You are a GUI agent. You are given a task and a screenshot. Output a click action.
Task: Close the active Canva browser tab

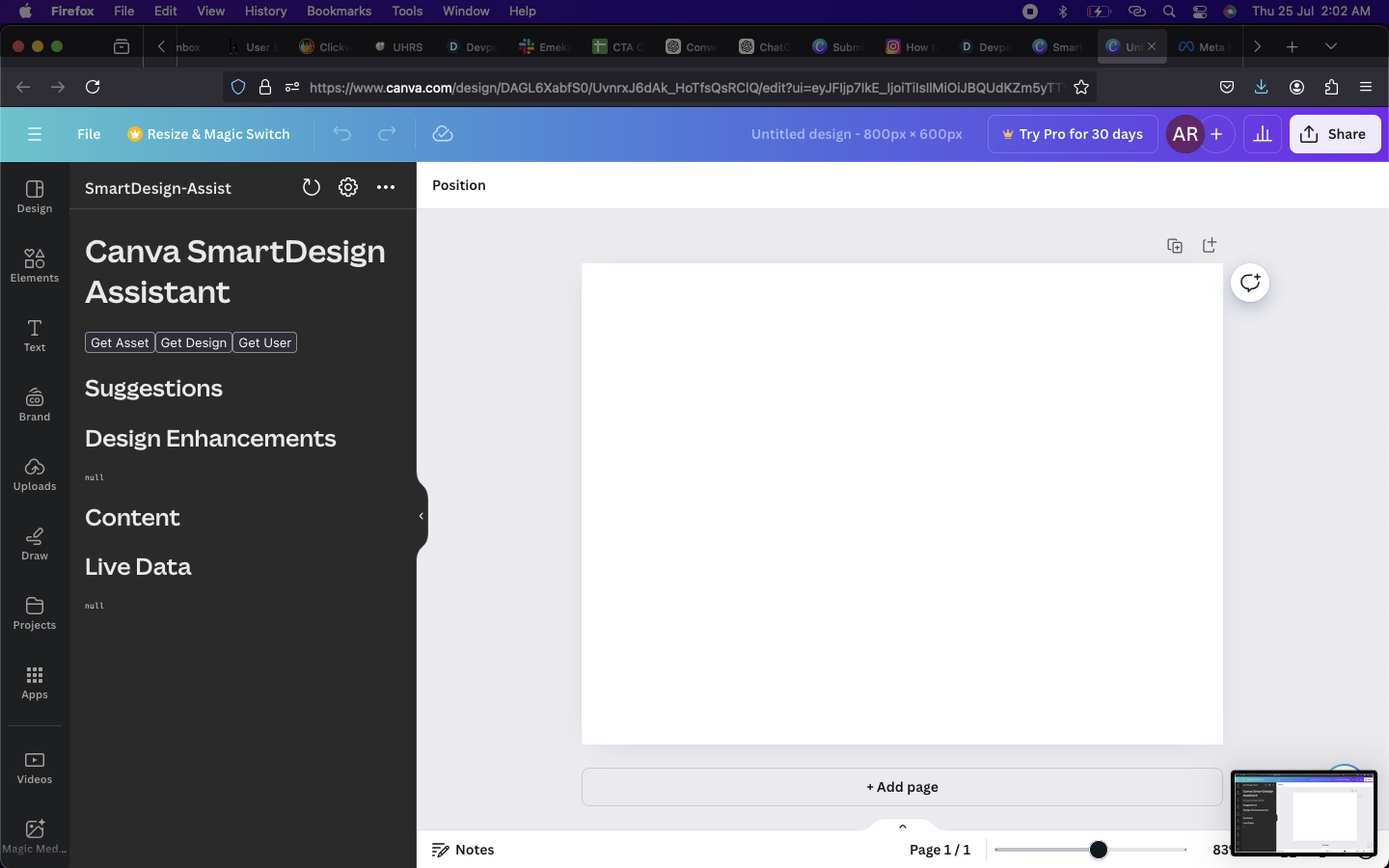[1152, 46]
